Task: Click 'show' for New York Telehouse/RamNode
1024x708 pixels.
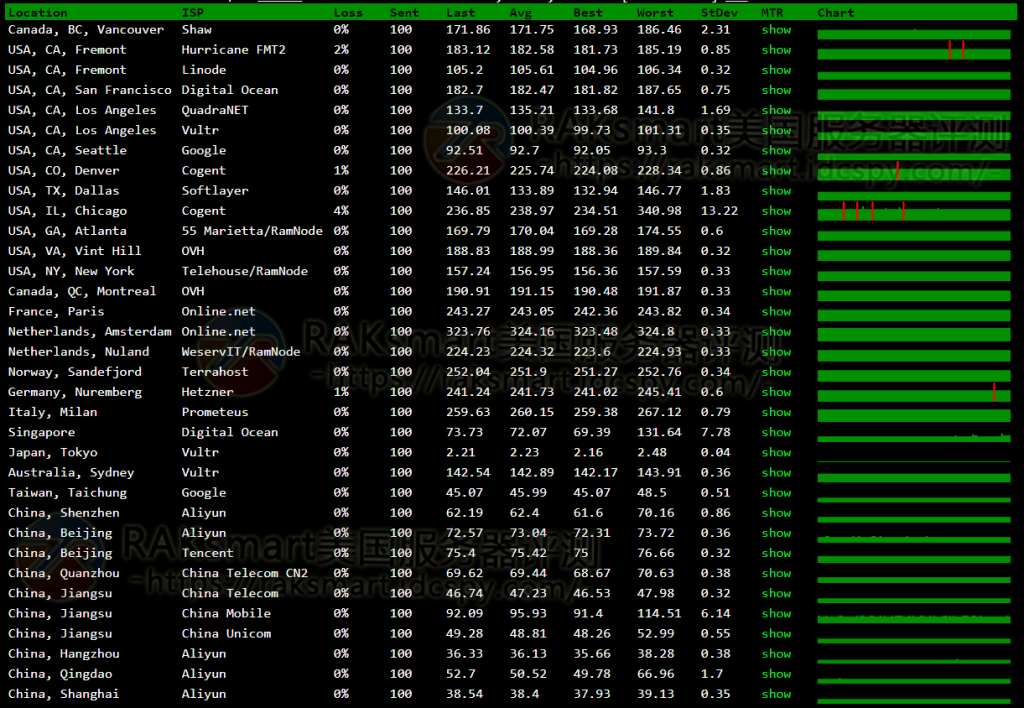Action: 776,271
